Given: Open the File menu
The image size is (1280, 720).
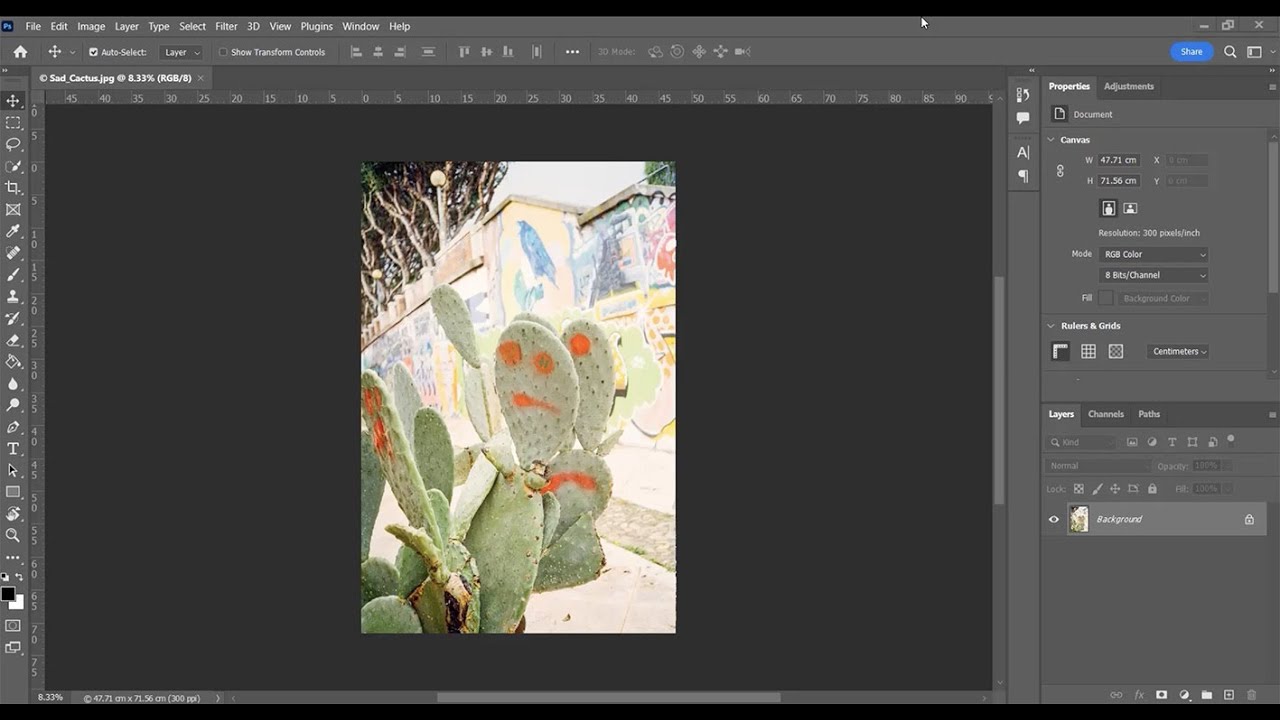Looking at the screenshot, I should click(x=33, y=26).
